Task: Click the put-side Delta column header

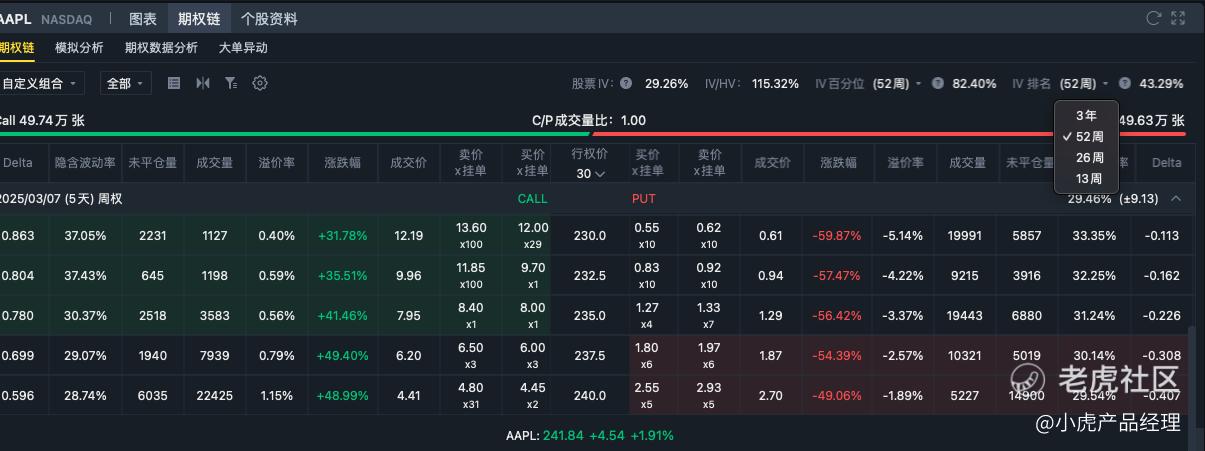Action: [x=1166, y=162]
